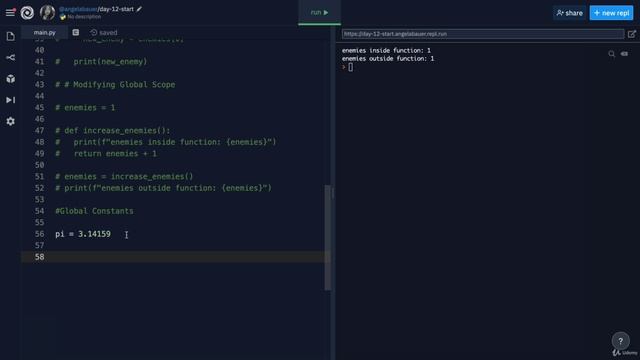
Task: Click enemies inside function: 1 output
Action: 386,51
